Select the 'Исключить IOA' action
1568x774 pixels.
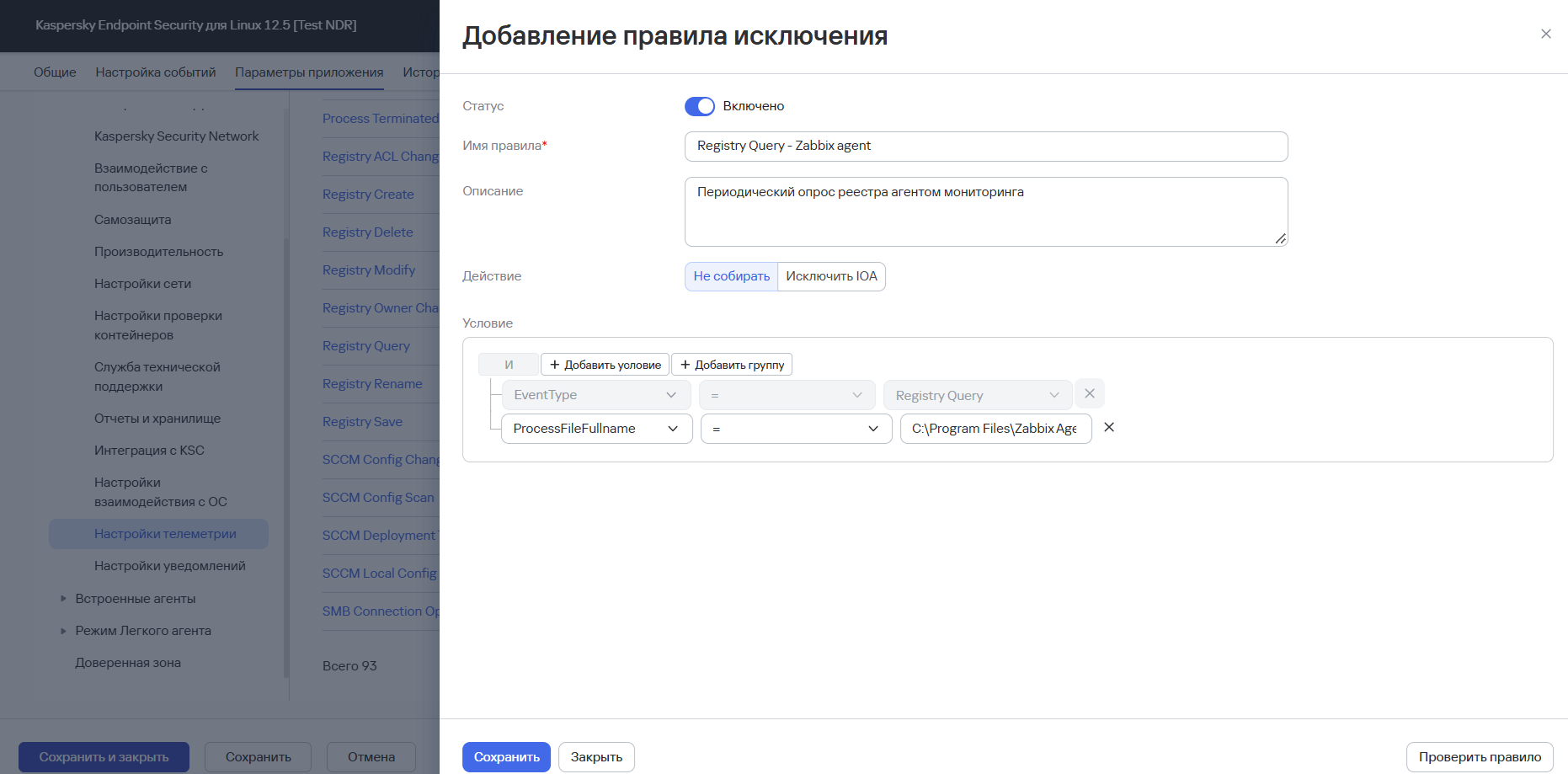coord(831,276)
